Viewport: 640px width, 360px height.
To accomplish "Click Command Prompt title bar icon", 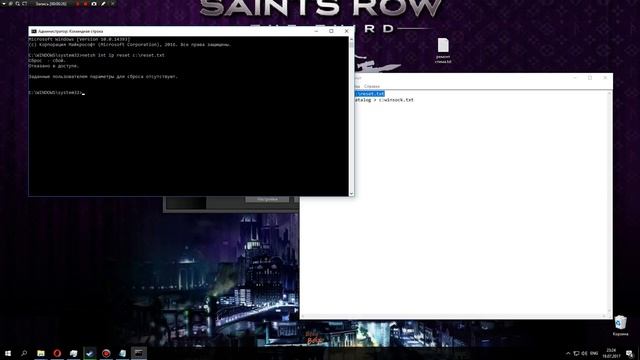I will (34, 31).
